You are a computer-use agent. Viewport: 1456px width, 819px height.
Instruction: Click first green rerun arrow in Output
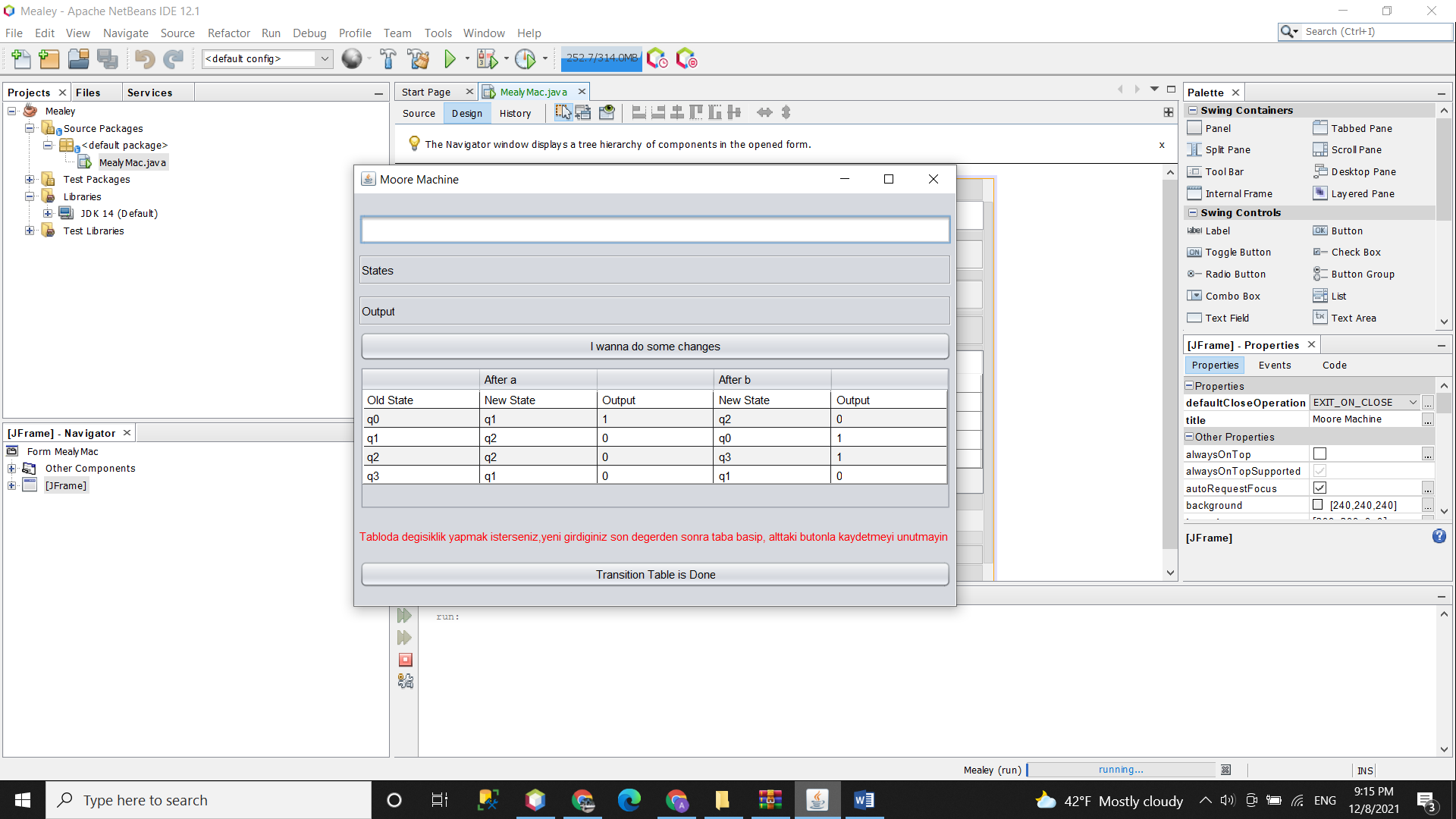pyautogui.click(x=405, y=615)
